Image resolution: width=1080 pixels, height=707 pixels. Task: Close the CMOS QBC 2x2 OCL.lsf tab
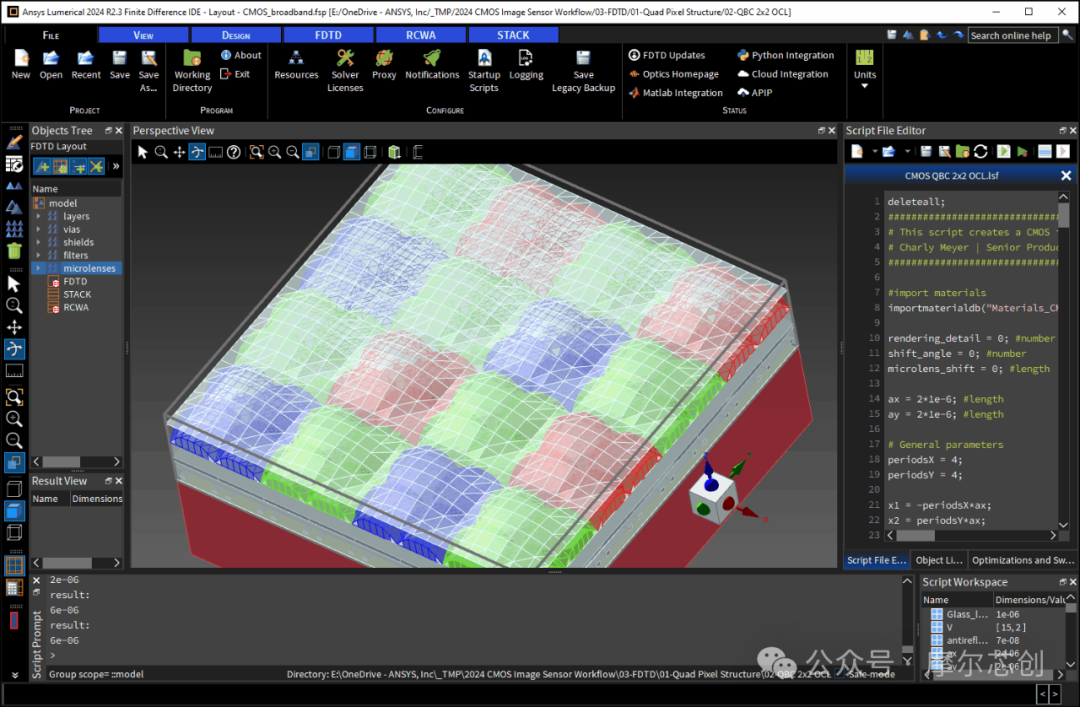pyautogui.click(x=1066, y=176)
